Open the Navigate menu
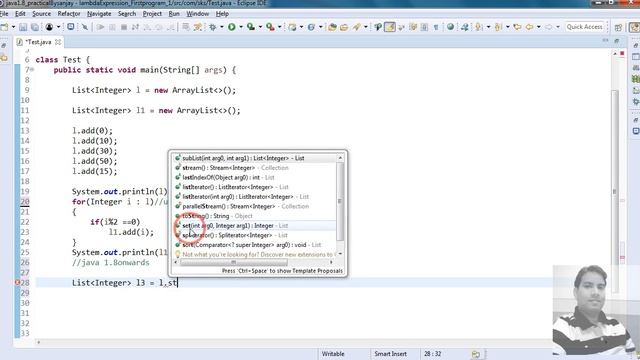Screen dimensions: 640x360 99,13
